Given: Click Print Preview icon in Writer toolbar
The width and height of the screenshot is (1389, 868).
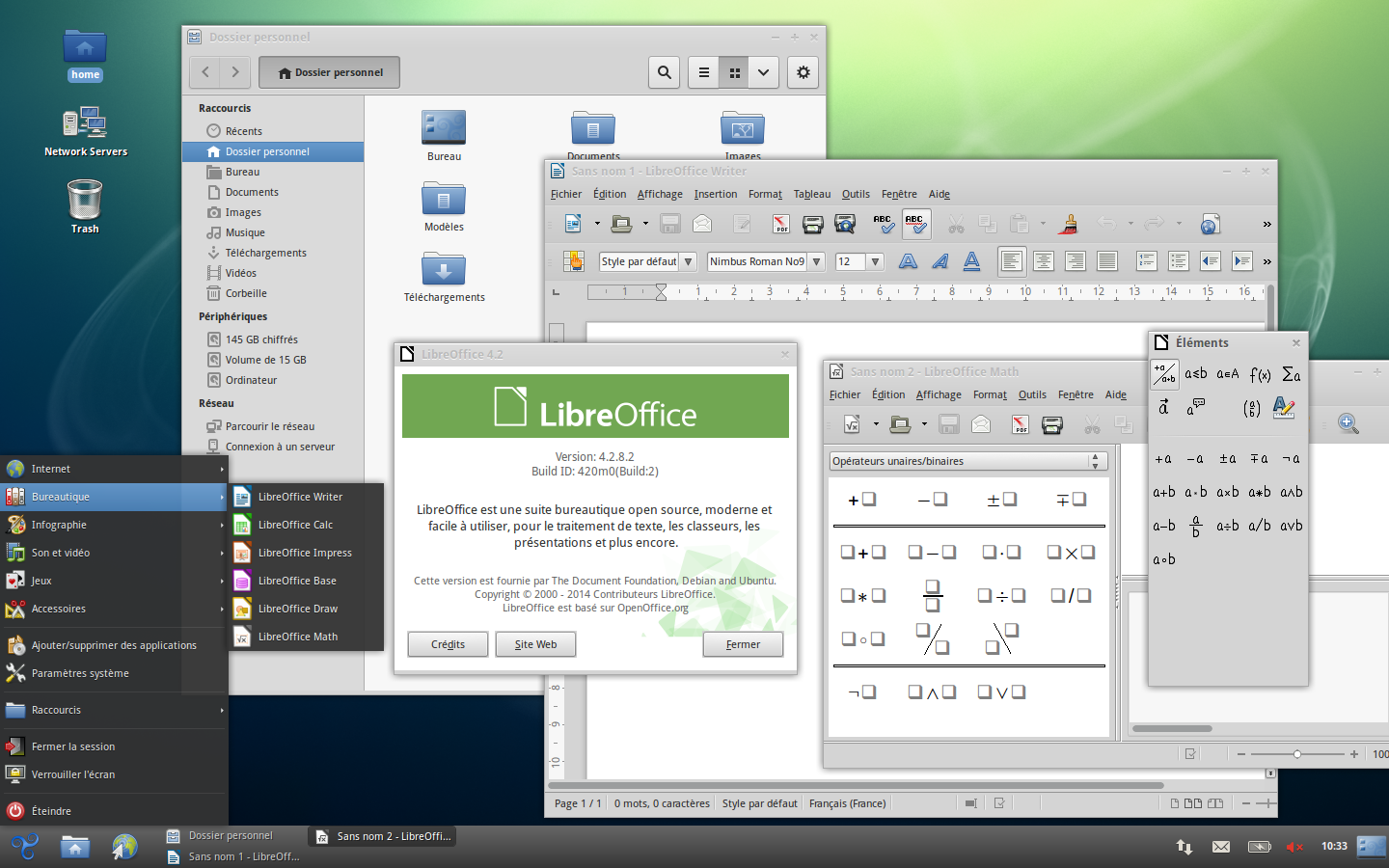Looking at the screenshot, I should coord(845,224).
